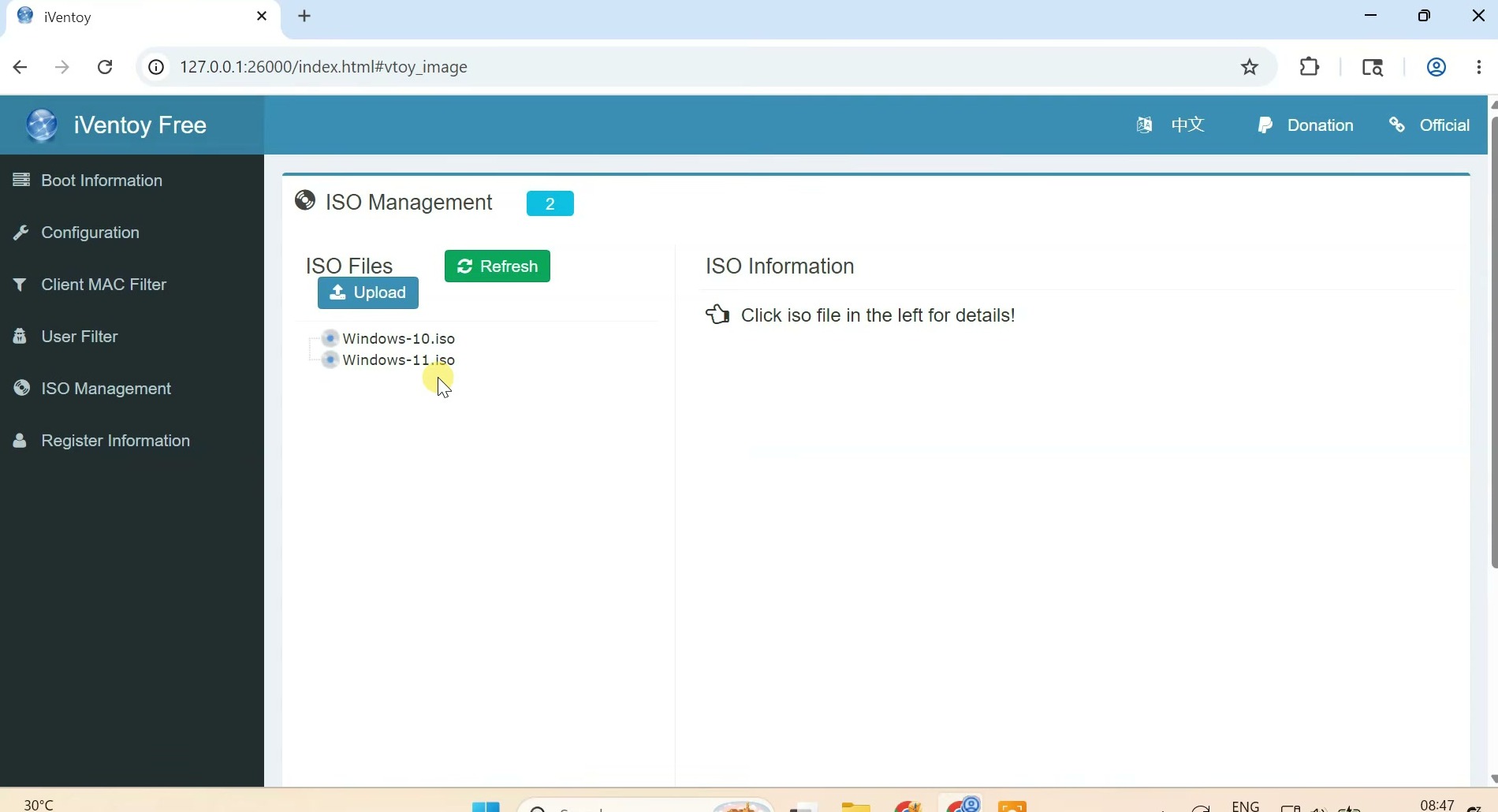Screen dimensions: 1498x812
Task: Click the PayPal donation icon
Action: pos(1265,125)
